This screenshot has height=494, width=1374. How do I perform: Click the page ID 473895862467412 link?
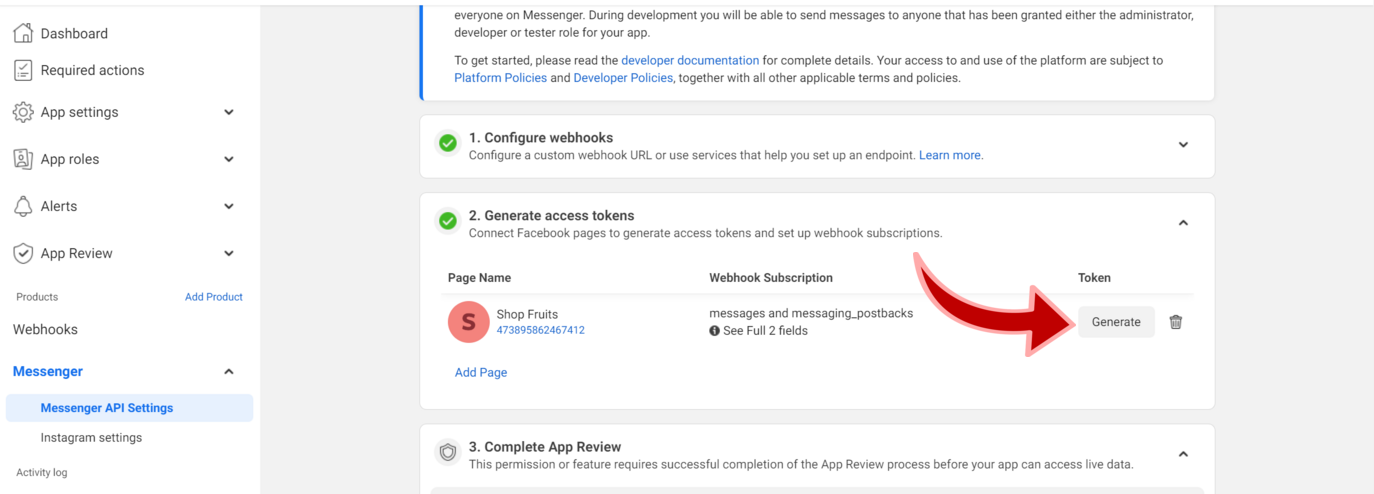tap(541, 330)
